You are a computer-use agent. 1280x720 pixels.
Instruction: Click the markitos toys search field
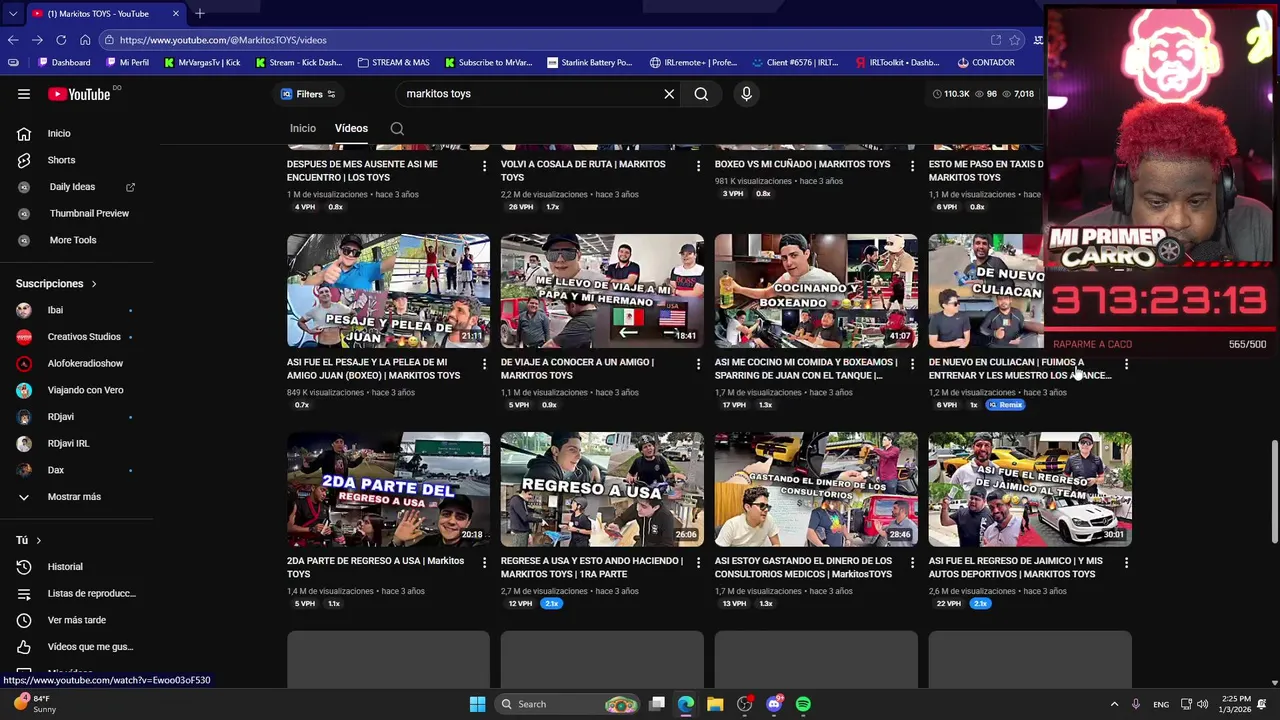(x=530, y=94)
